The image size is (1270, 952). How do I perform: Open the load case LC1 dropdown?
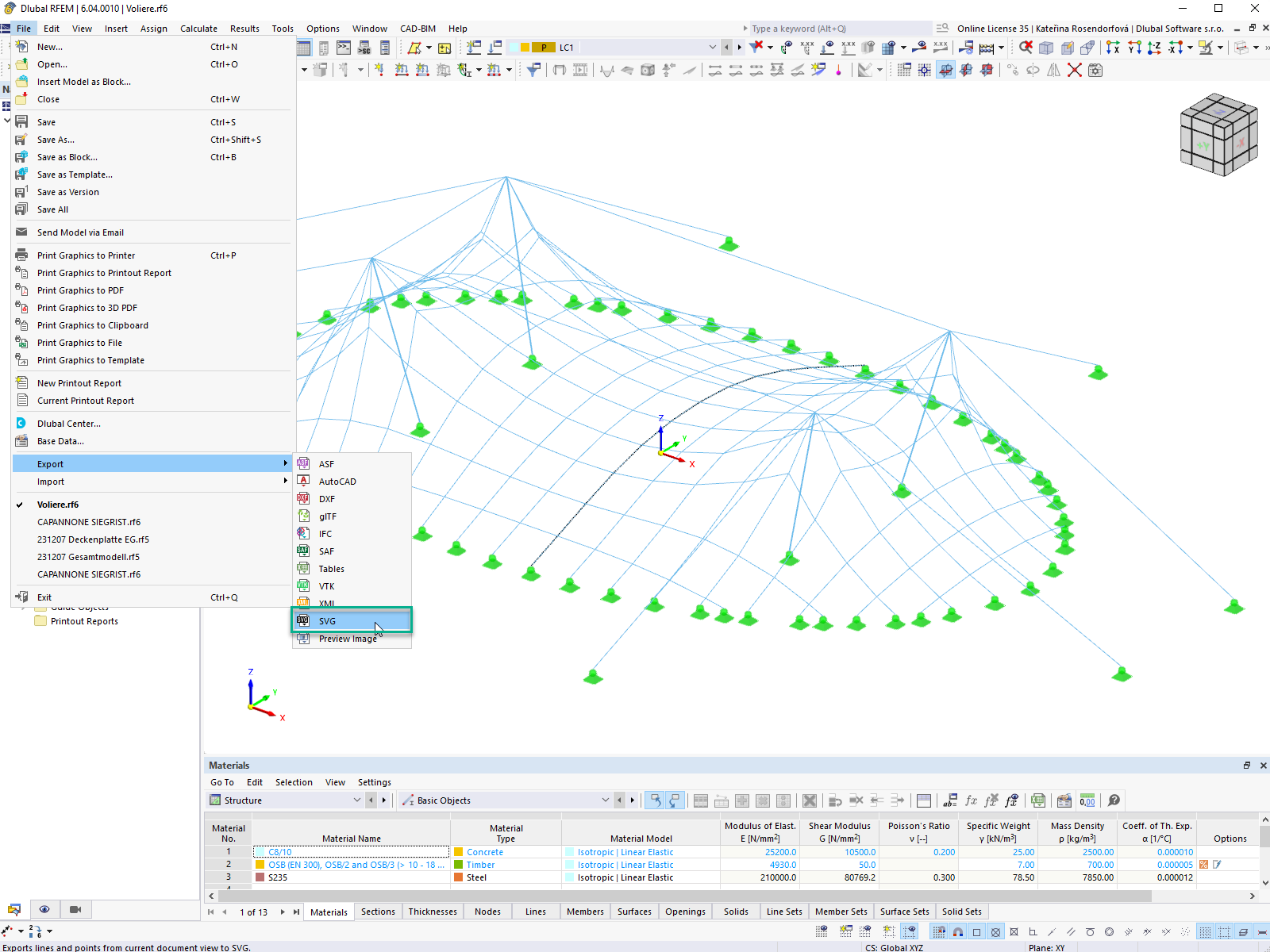click(712, 48)
